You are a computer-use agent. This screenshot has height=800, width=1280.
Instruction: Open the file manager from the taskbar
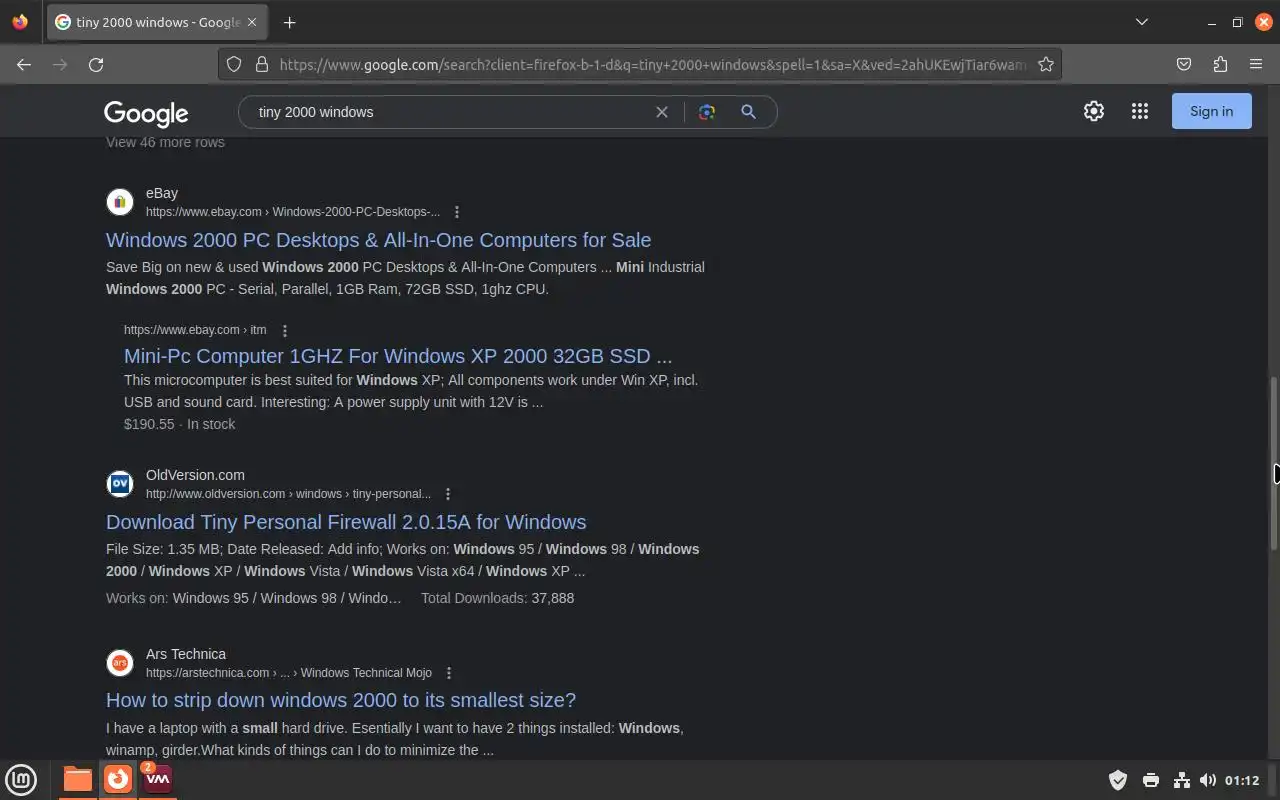pos(78,779)
